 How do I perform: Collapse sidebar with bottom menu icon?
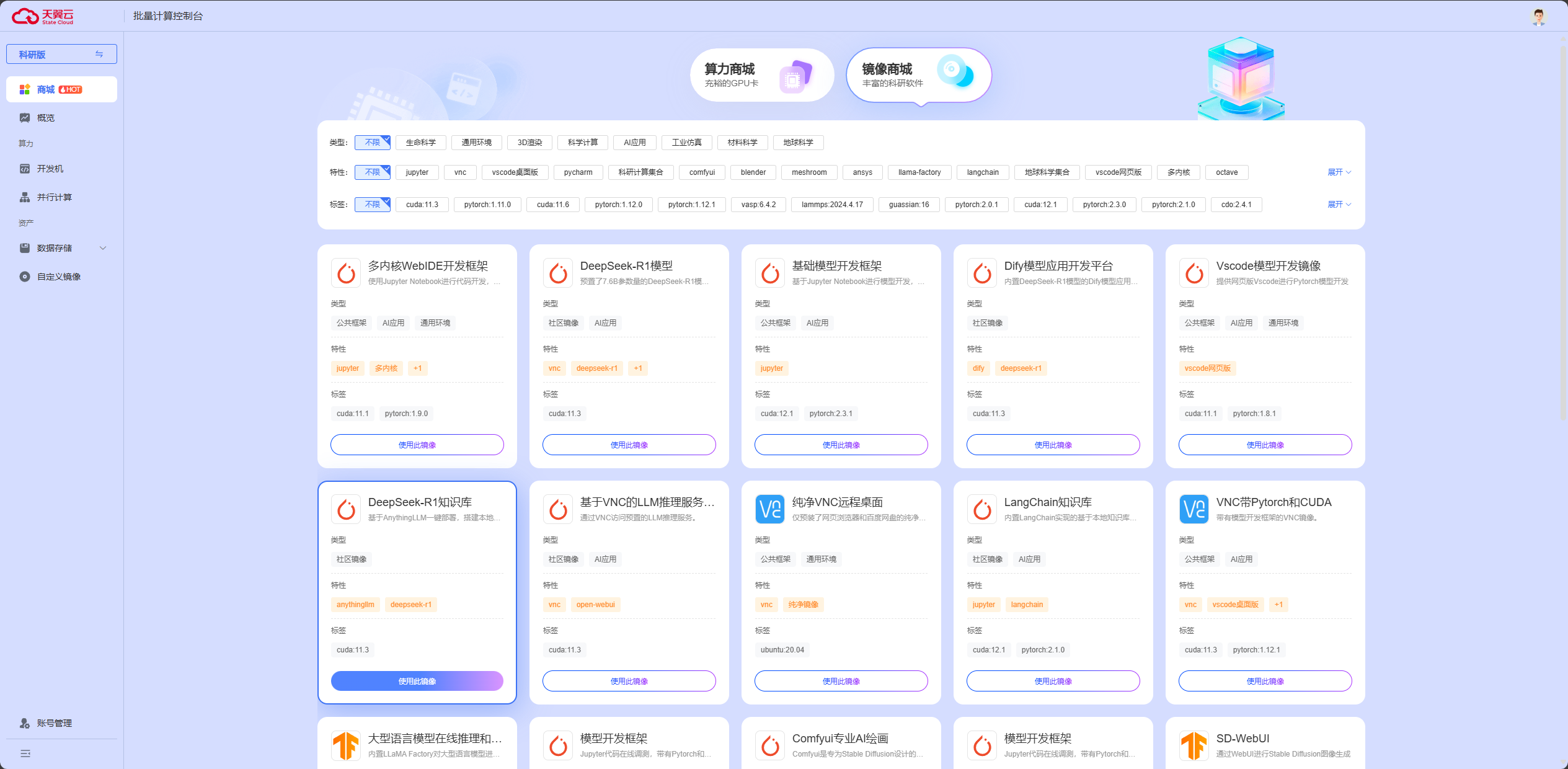click(25, 753)
